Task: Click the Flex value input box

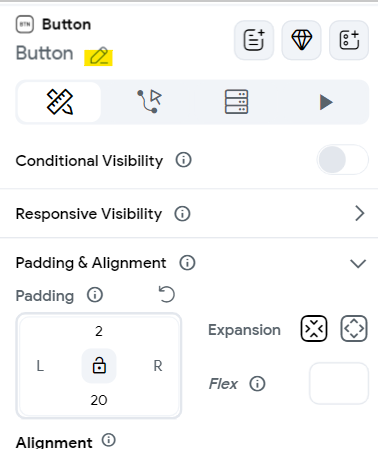Action: (339, 383)
